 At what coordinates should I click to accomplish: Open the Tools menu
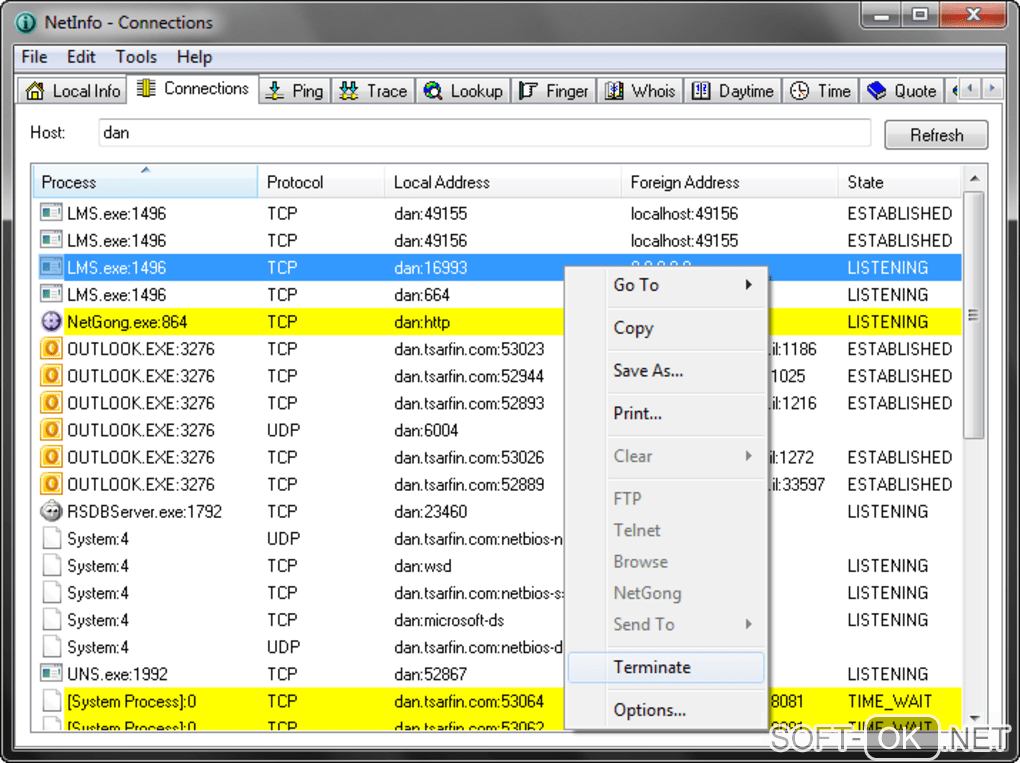coord(136,57)
